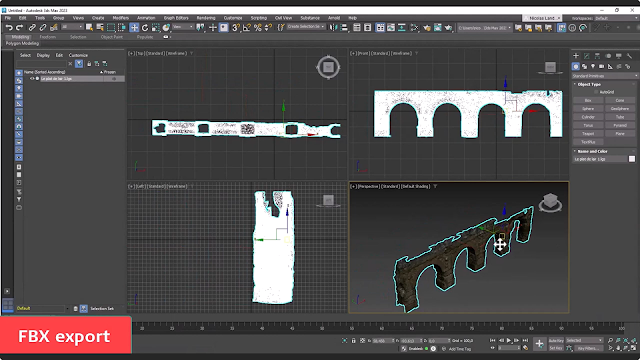Viewport: 640px width, 360px height.
Task: Click the Cylinder primitive button
Action: (588, 117)
